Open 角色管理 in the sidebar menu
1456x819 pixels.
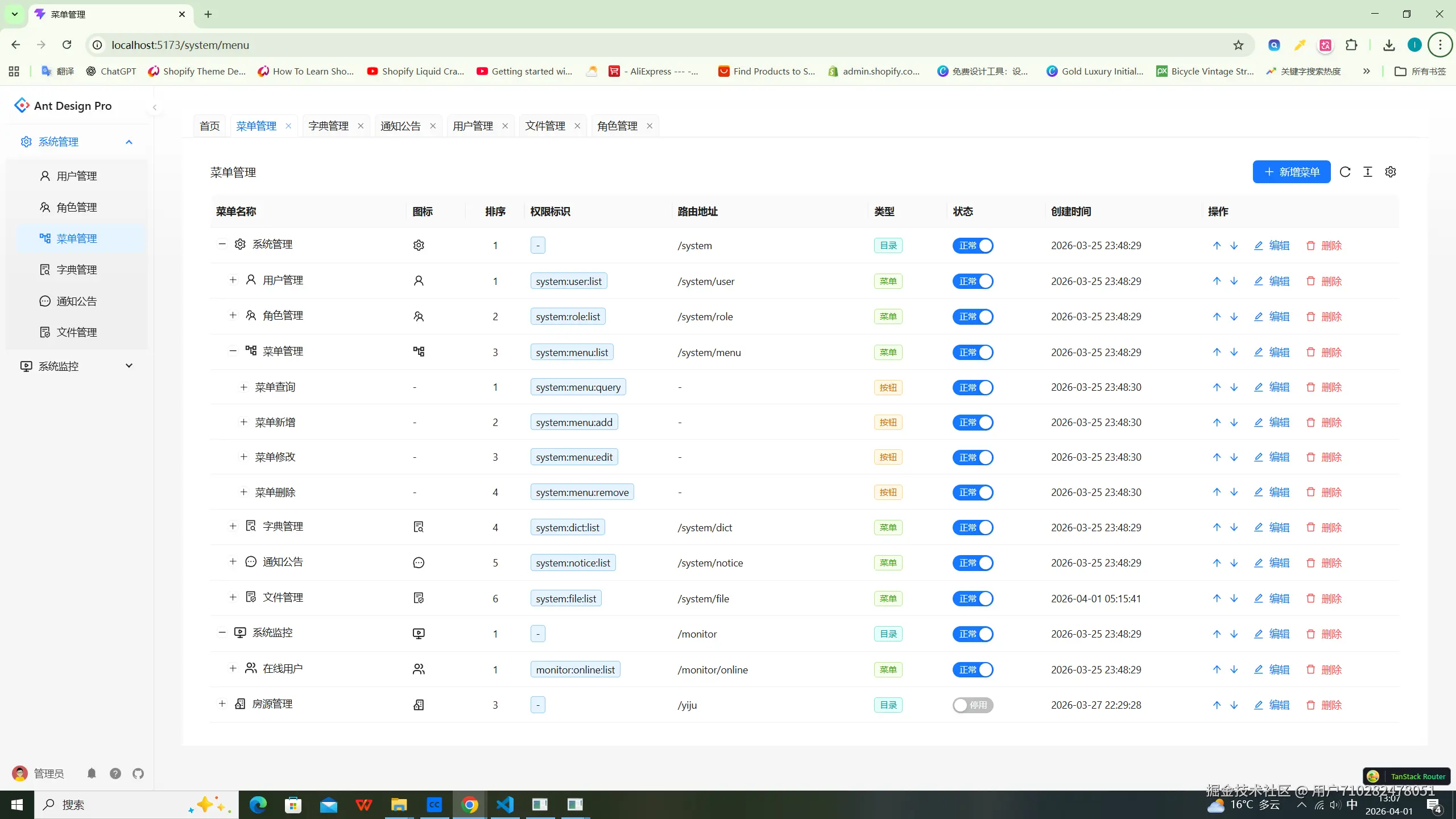coord(77,208)
